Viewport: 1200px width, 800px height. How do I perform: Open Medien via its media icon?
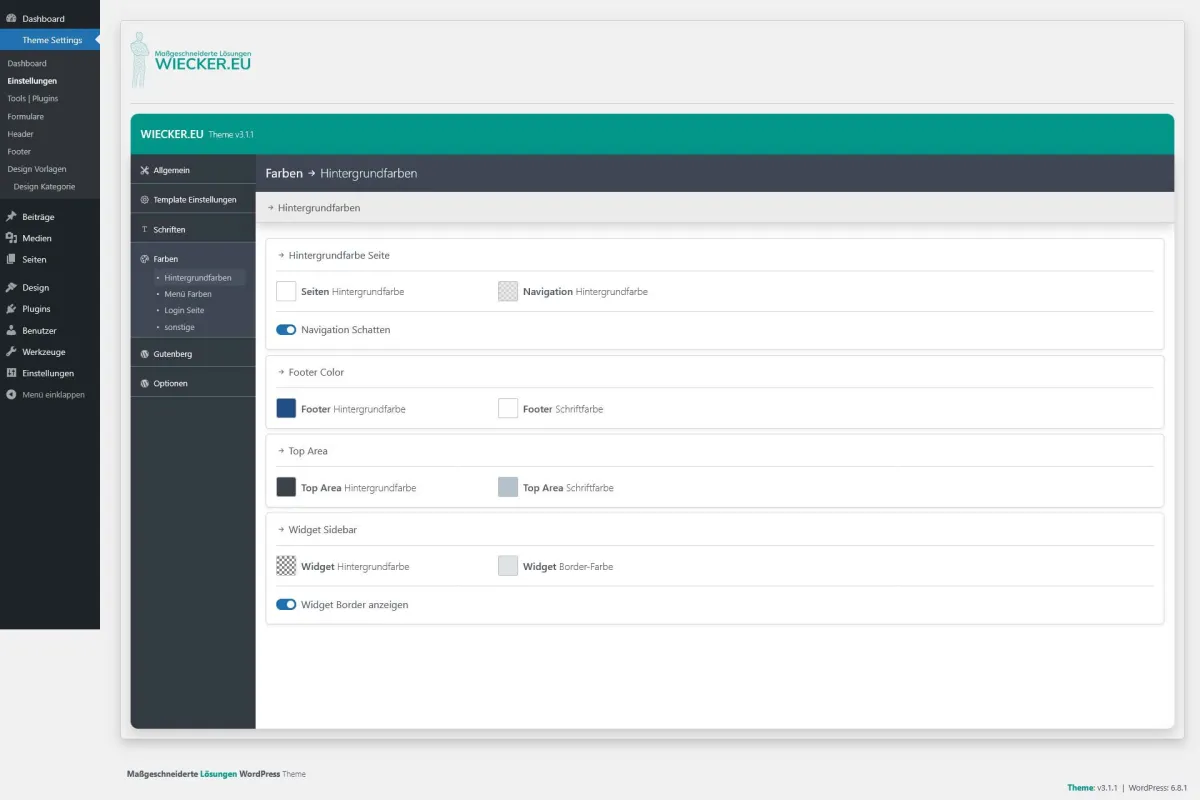point(11,238)
